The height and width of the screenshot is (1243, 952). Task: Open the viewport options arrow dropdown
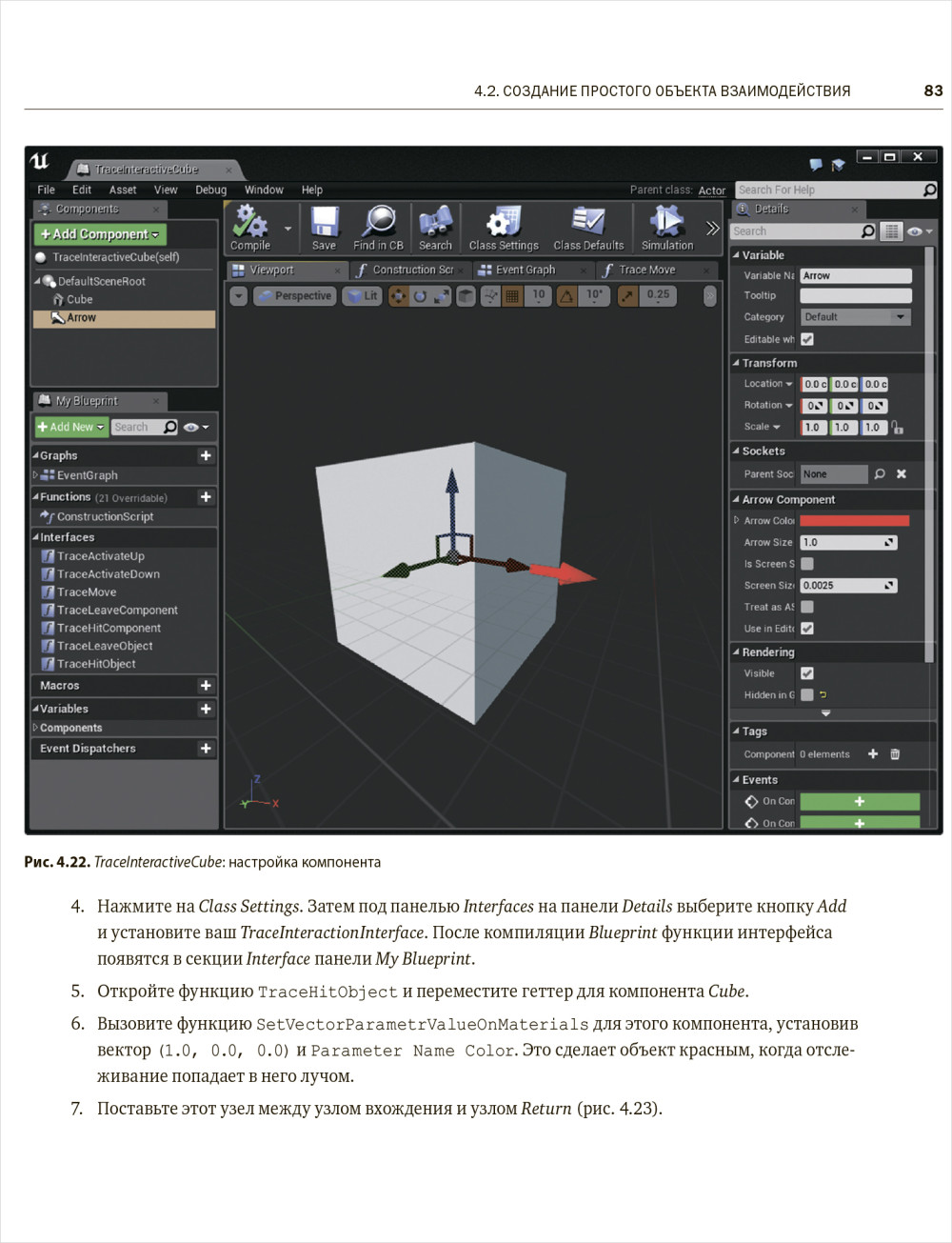click(238, 296)
